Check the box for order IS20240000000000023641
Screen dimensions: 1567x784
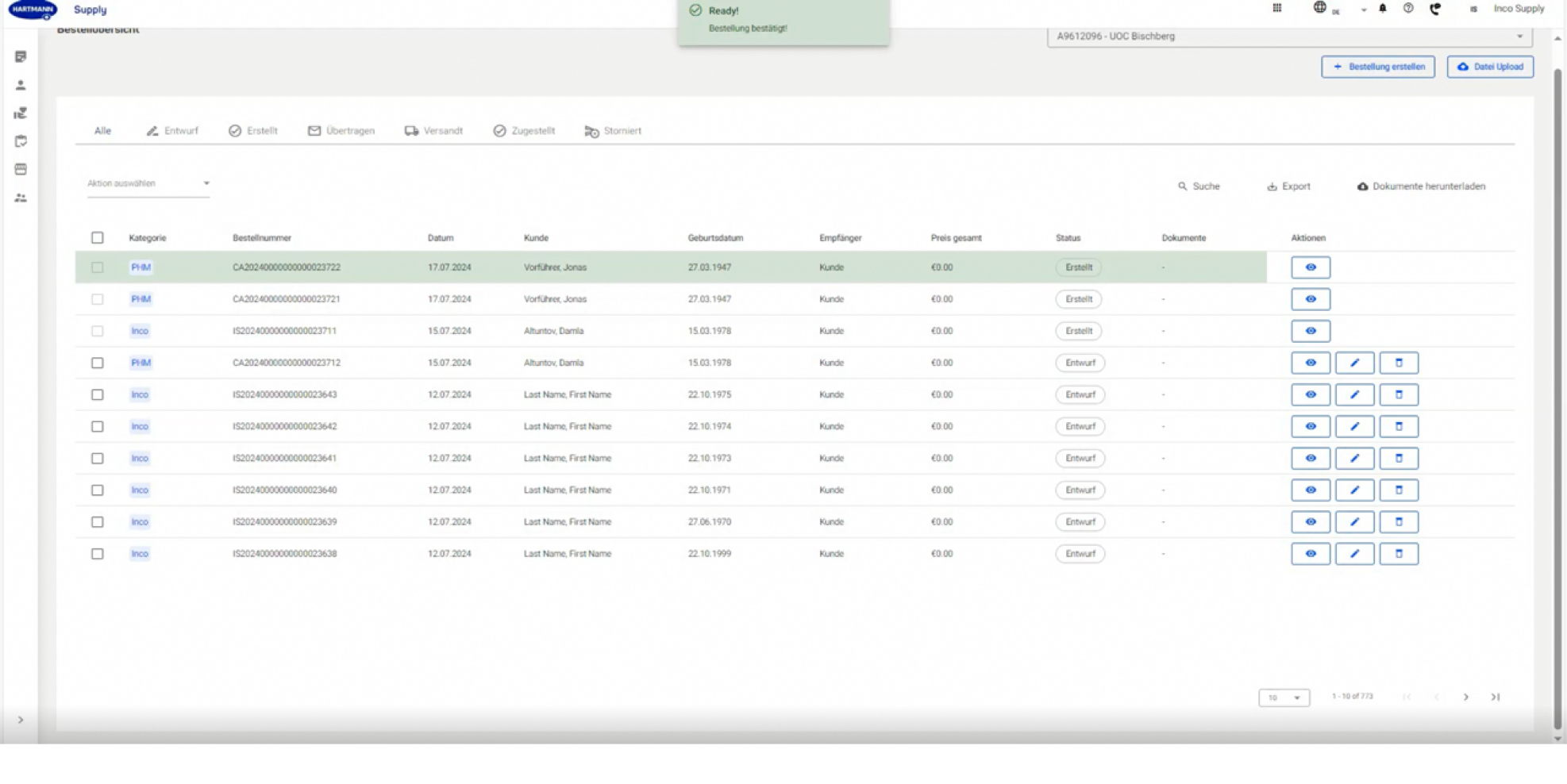pos(97,458)
